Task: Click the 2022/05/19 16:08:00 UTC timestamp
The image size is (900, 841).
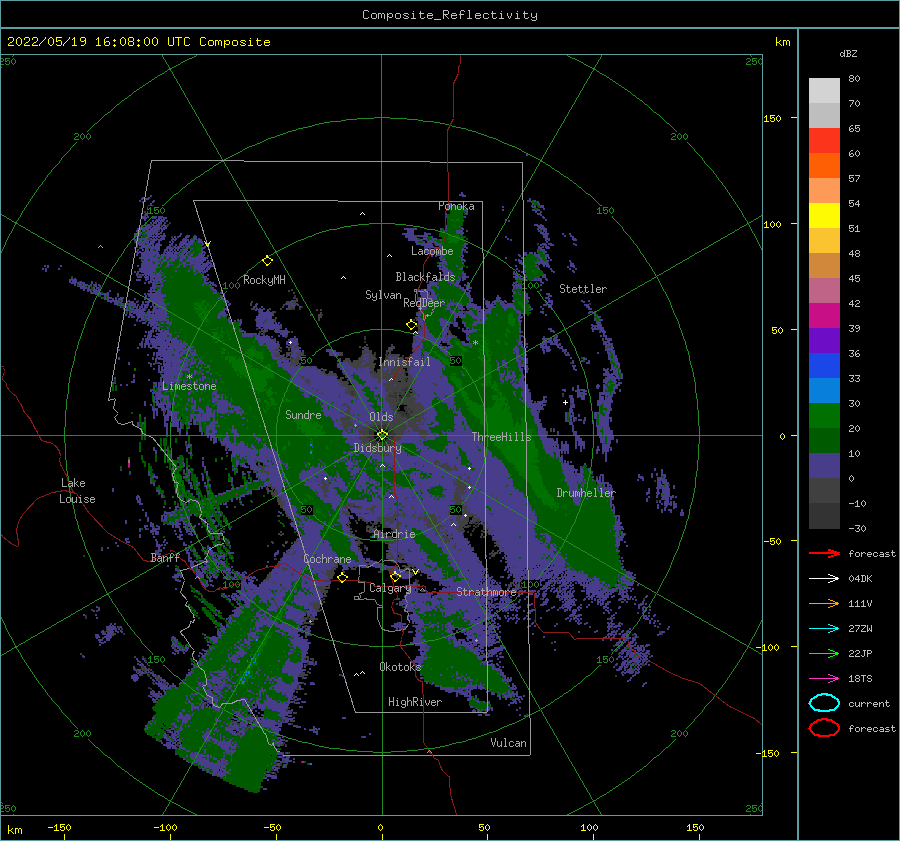Action: coord(138,42)
